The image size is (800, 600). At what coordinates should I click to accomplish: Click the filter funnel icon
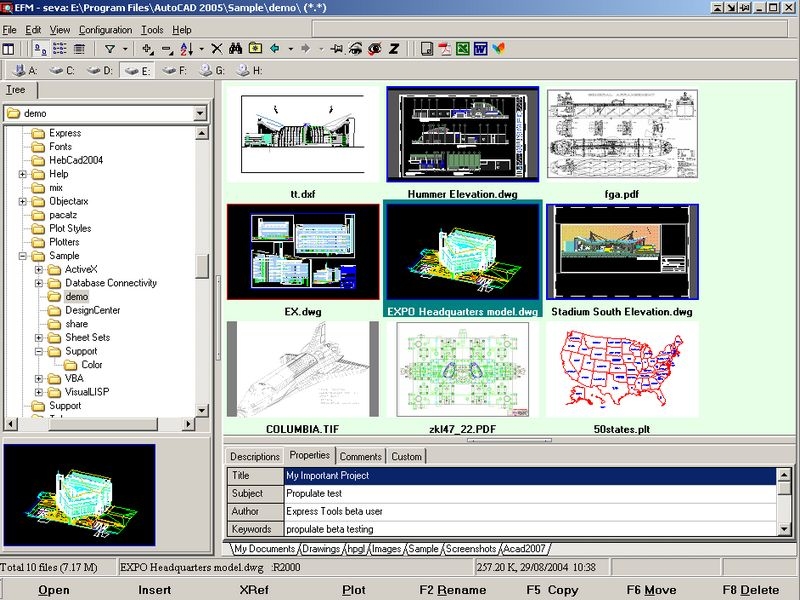point(110,49)
